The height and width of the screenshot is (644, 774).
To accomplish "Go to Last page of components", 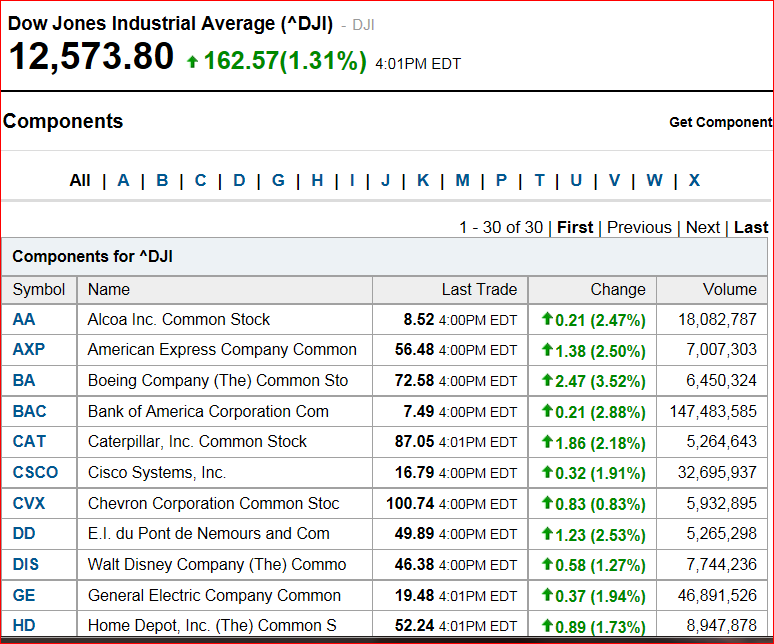I will [x=751, y=227].
